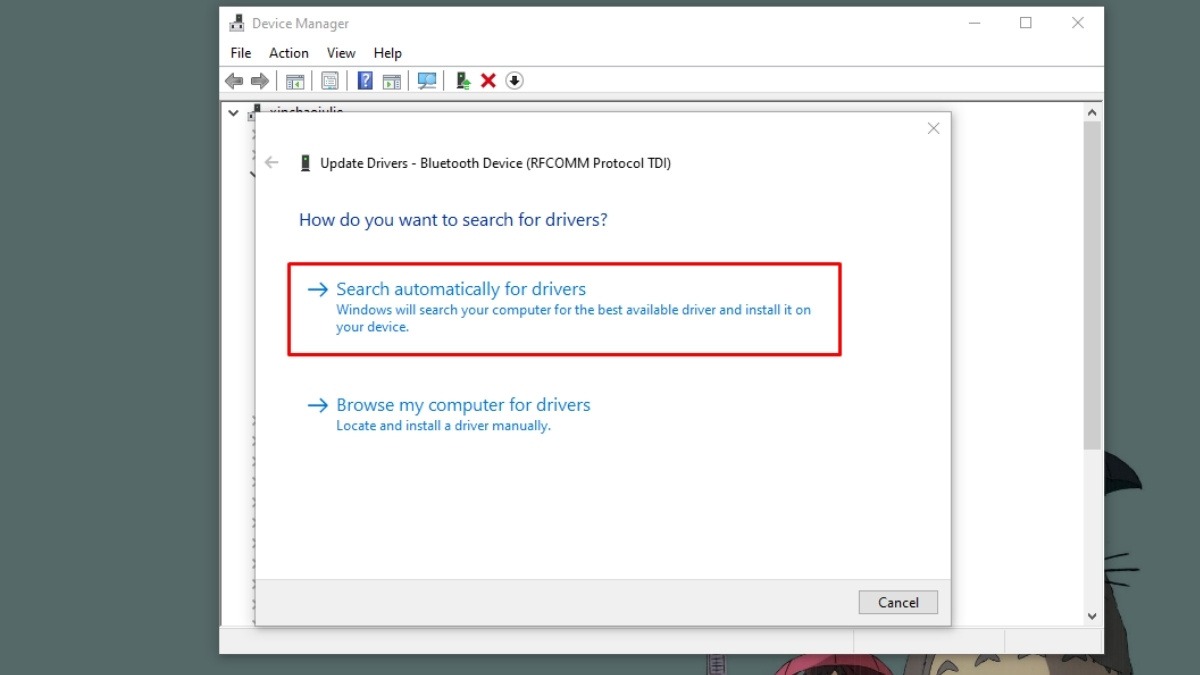Choose Search automatically for drivers
Image resolution: width=1200 pixels, height=675 pixels.
point(564,309)
